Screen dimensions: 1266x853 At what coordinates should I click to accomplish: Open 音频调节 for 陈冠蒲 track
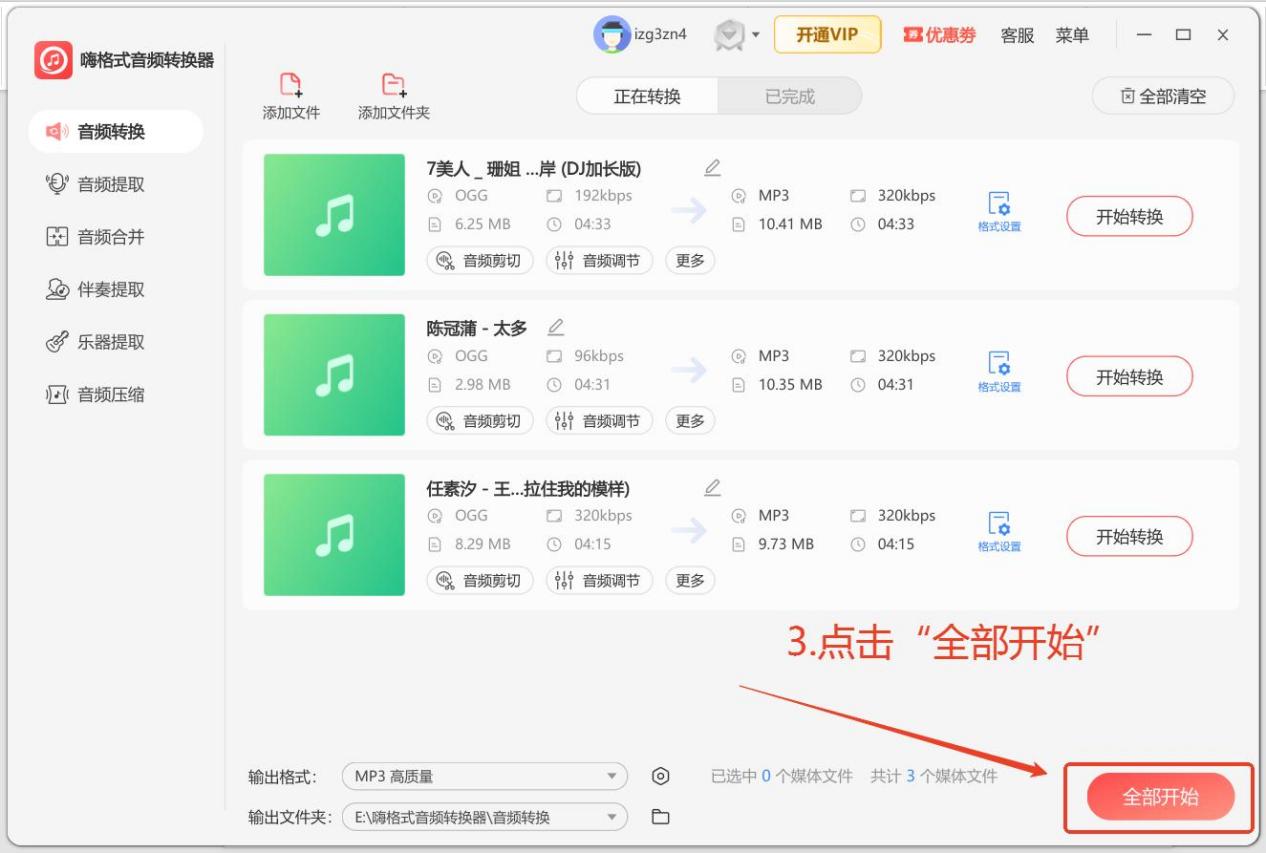click(x=599, y=421)
